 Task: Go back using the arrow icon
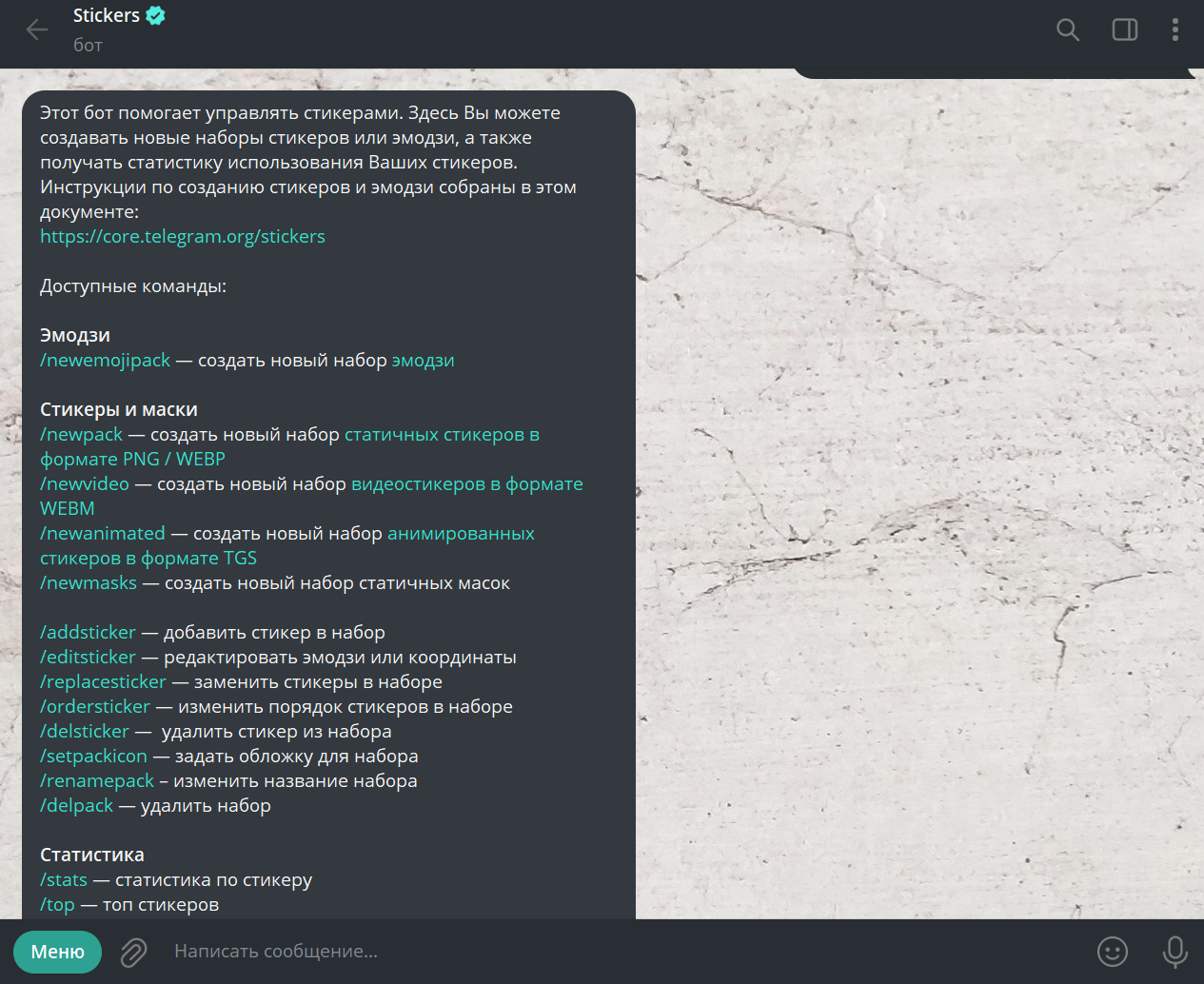tap(37, 30)
